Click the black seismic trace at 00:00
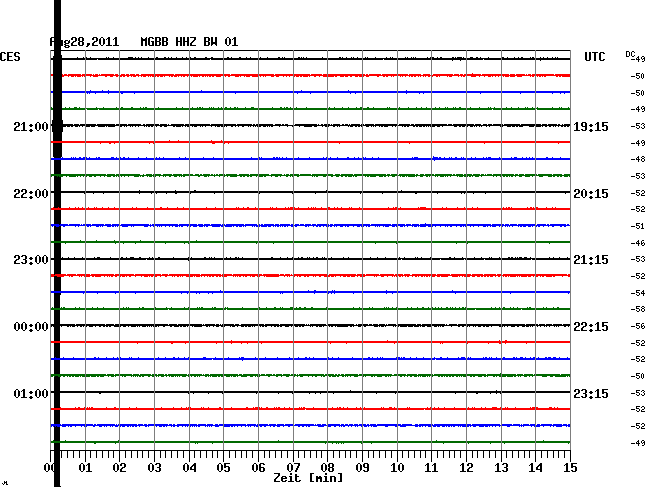The height and width of the screenshot is (494, 650). click(x=310, y=325)
